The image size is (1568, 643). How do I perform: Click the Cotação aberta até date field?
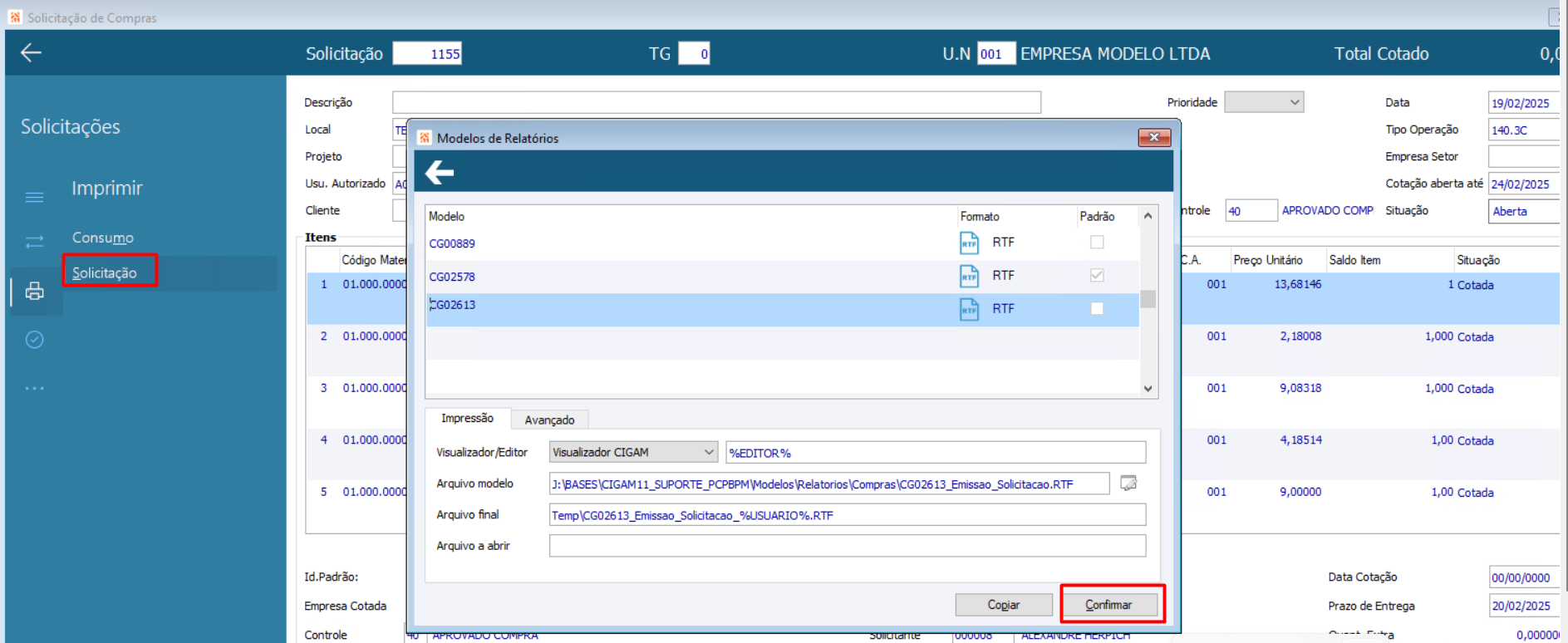tap(1523, 184)
